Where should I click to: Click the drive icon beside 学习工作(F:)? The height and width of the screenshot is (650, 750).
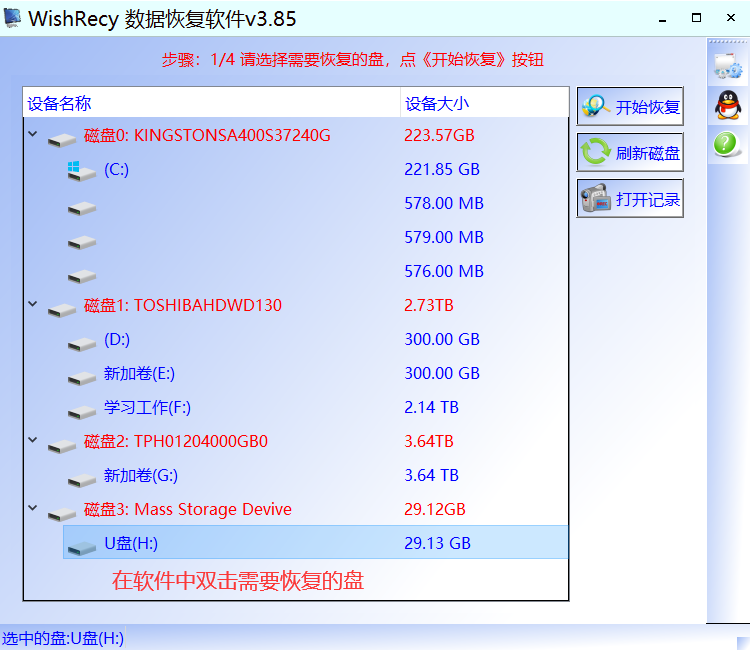pos(82,412)
